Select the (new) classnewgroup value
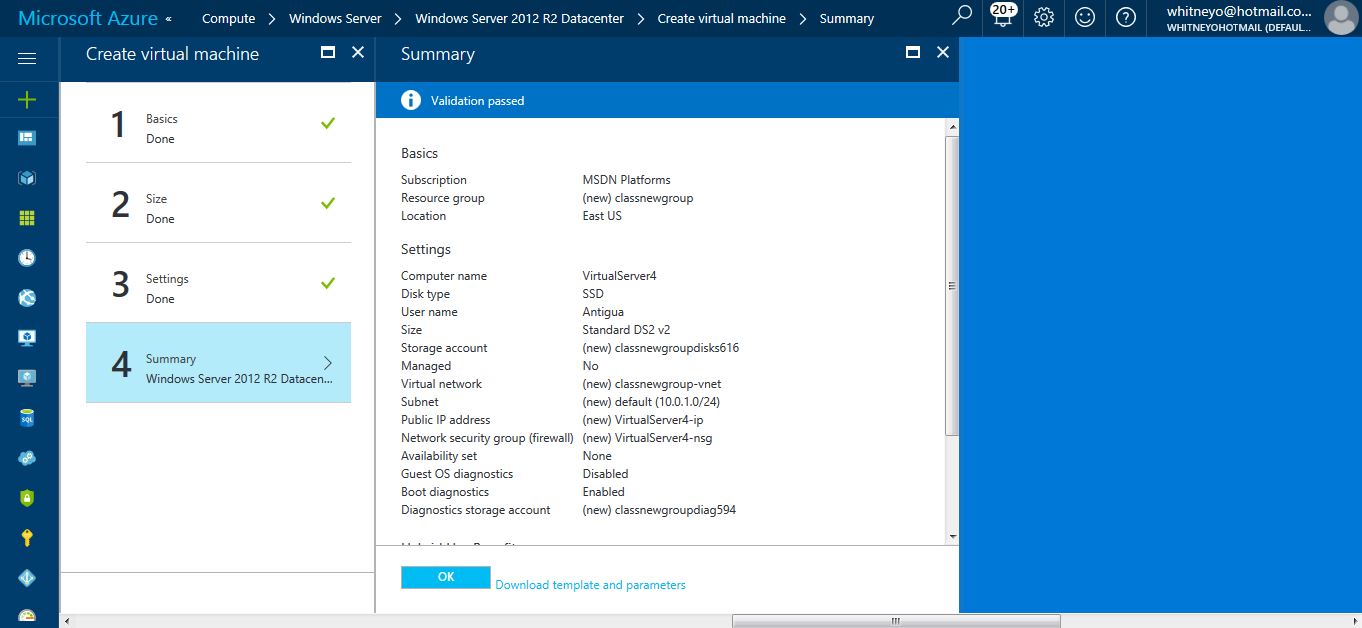Image resolution: width=1362 pixels, height=628 pixels. point(637,198)
